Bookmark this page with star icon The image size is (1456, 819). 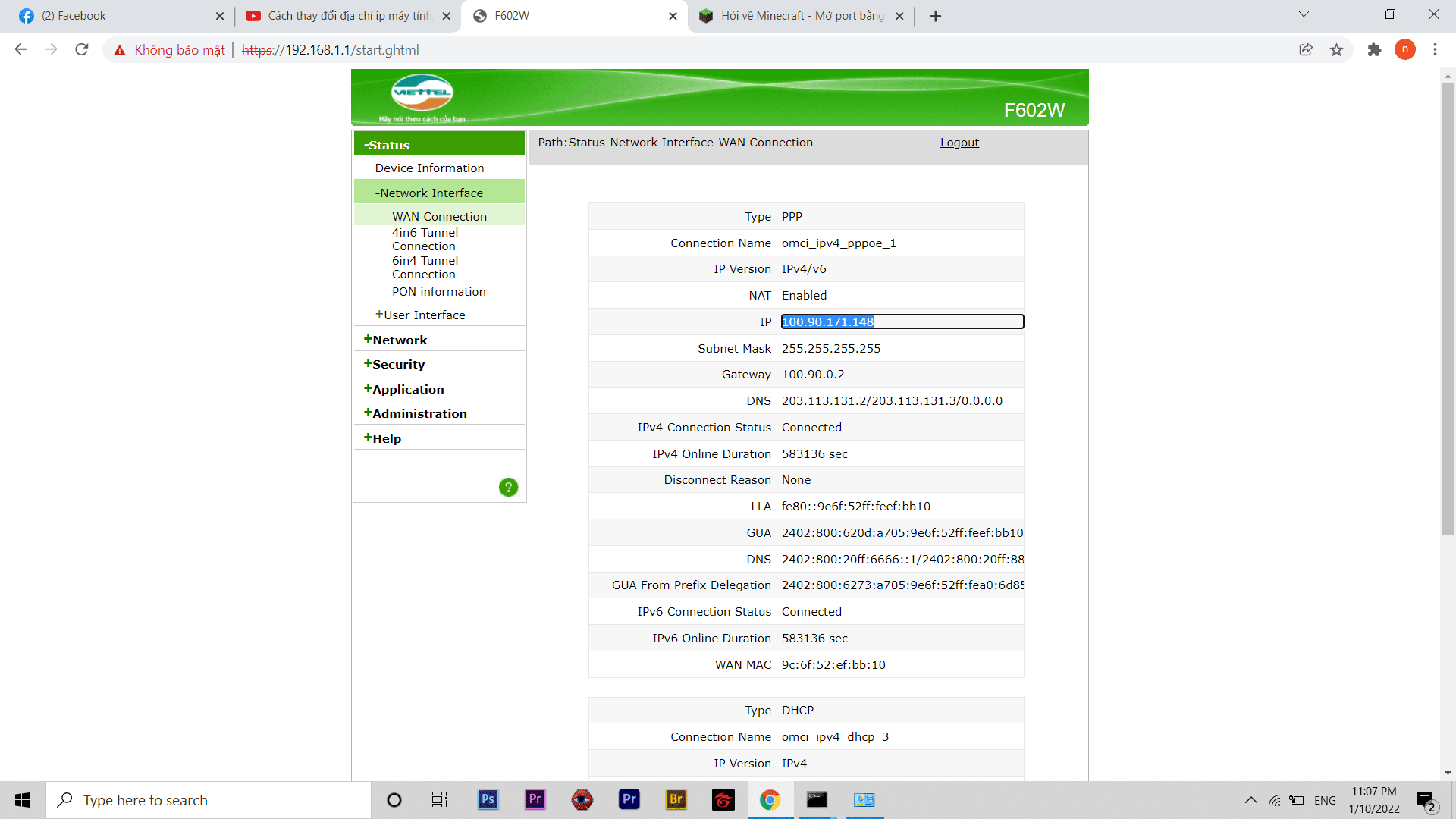point(1336,50)
